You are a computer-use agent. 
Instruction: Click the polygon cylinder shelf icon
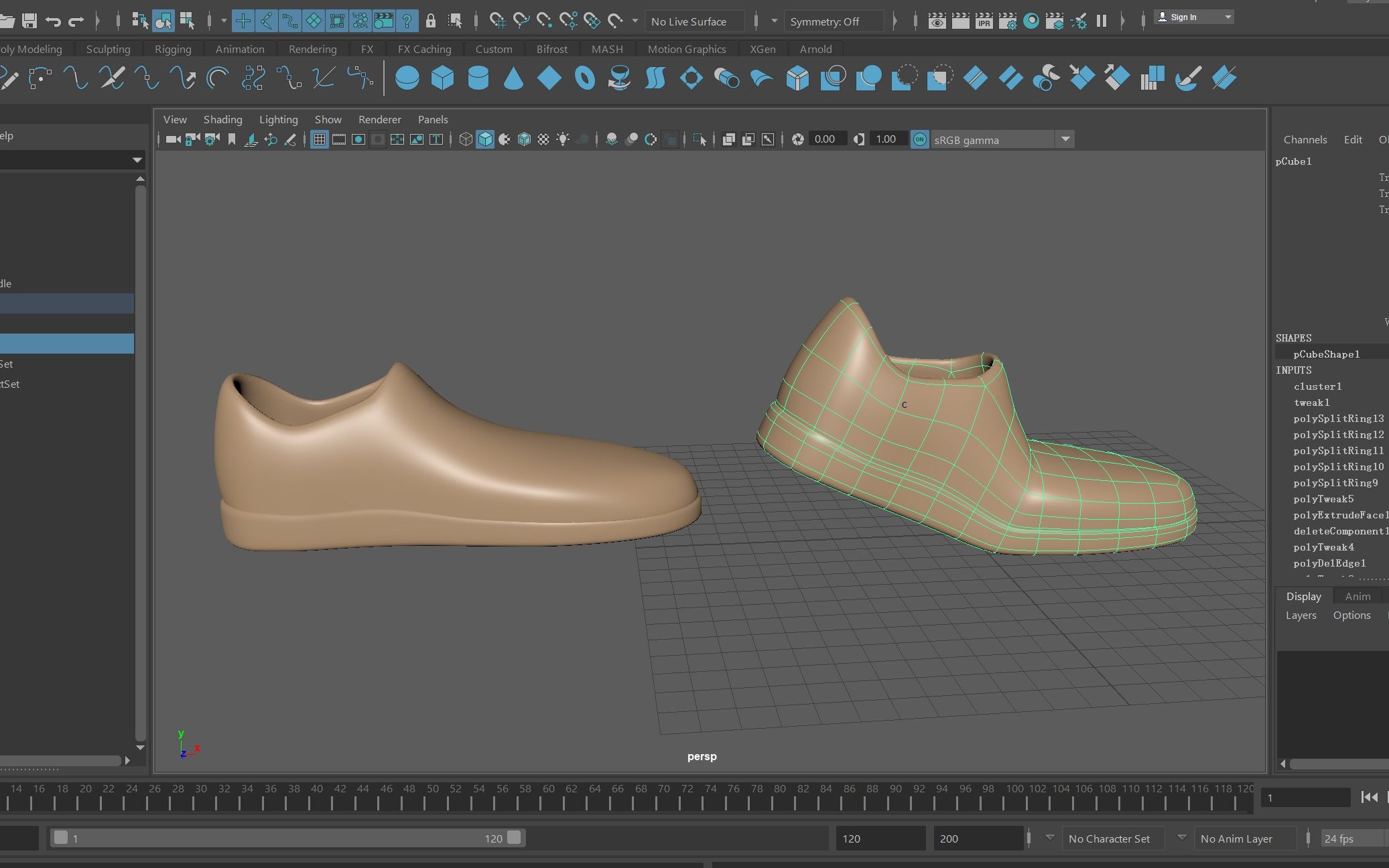tap(478, 78)
